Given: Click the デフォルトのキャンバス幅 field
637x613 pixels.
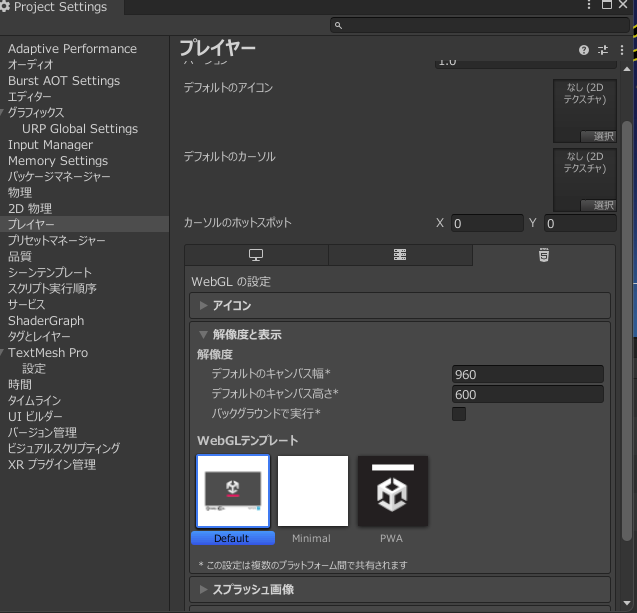Looking at the screenshot, I should coord(528,374).
